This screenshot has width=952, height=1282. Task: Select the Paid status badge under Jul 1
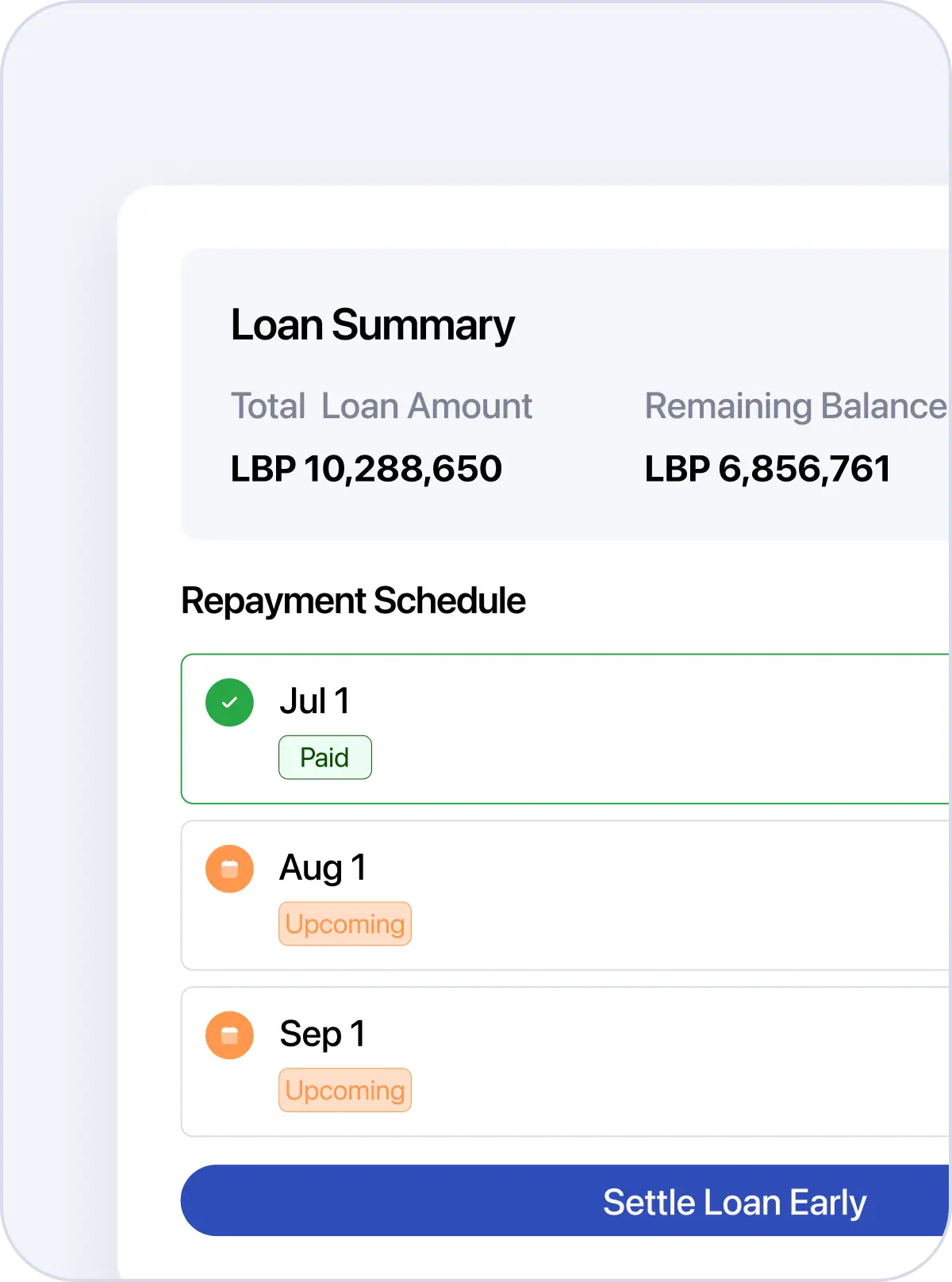324,758
